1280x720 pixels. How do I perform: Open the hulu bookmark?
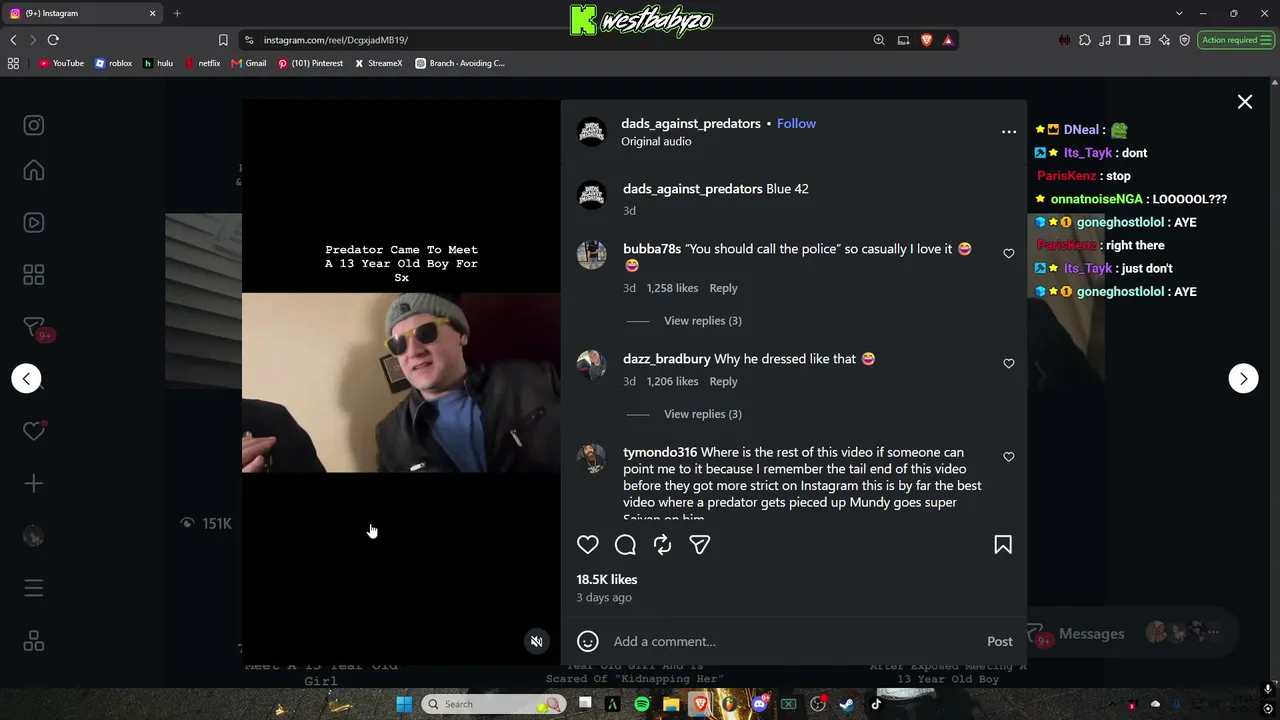pos(158,63)
